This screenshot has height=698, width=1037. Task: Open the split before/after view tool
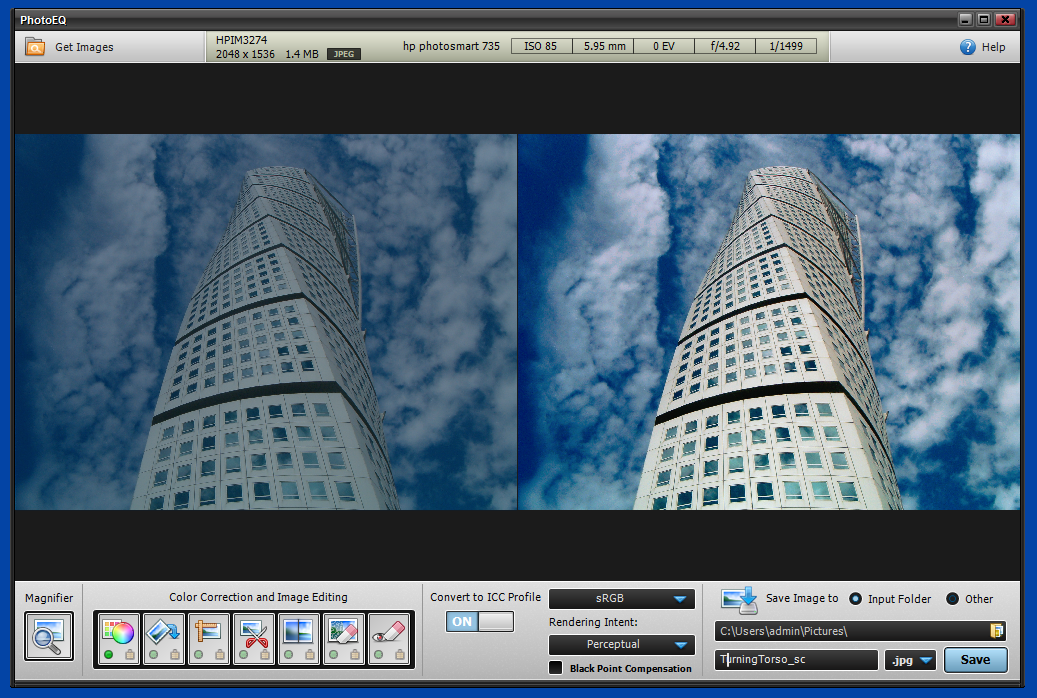tap(298, 631)
